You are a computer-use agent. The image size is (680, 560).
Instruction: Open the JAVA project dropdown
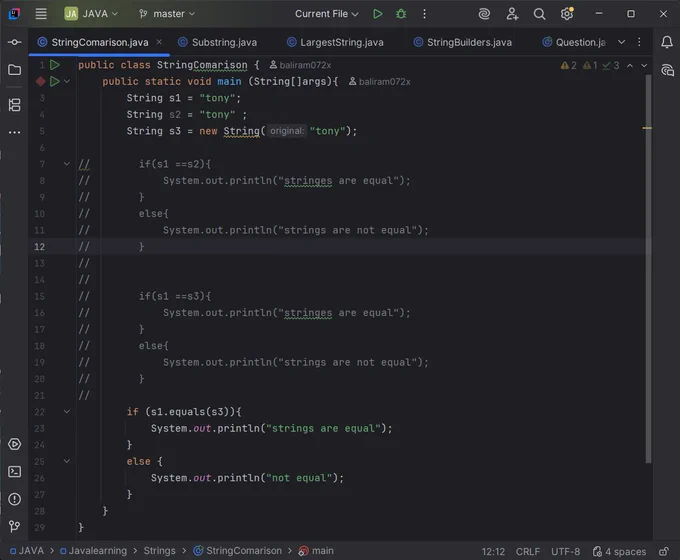91,14
